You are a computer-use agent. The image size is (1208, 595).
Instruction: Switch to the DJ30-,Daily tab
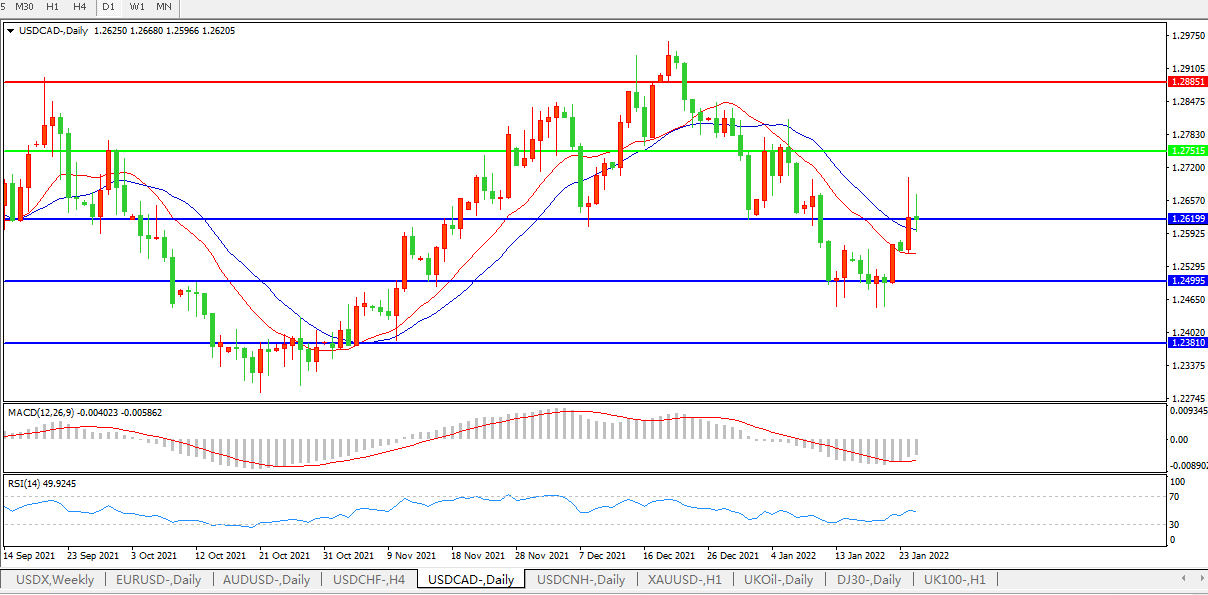point(869,580)
